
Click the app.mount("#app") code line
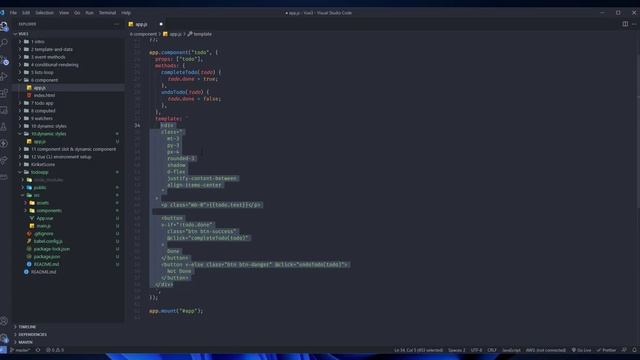[x=176, y=311]
